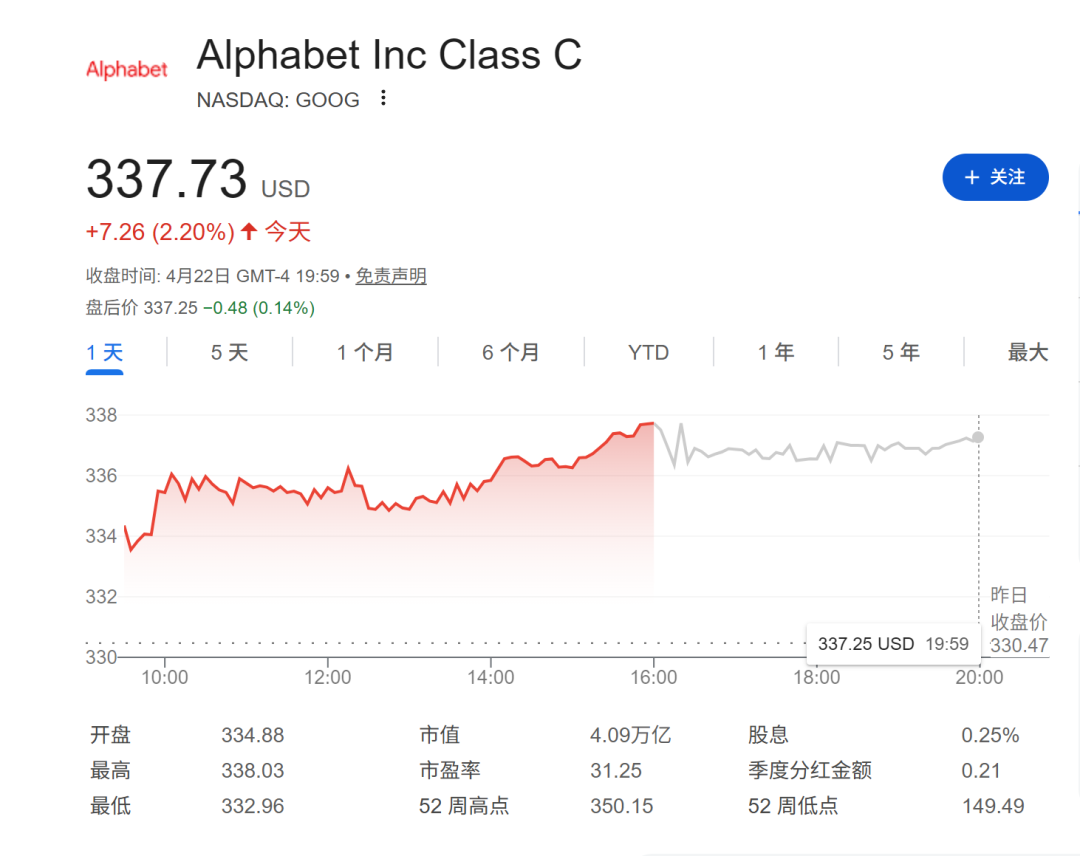Click the 337.73 stock price
1080x856 pixels.
(166, 180)
